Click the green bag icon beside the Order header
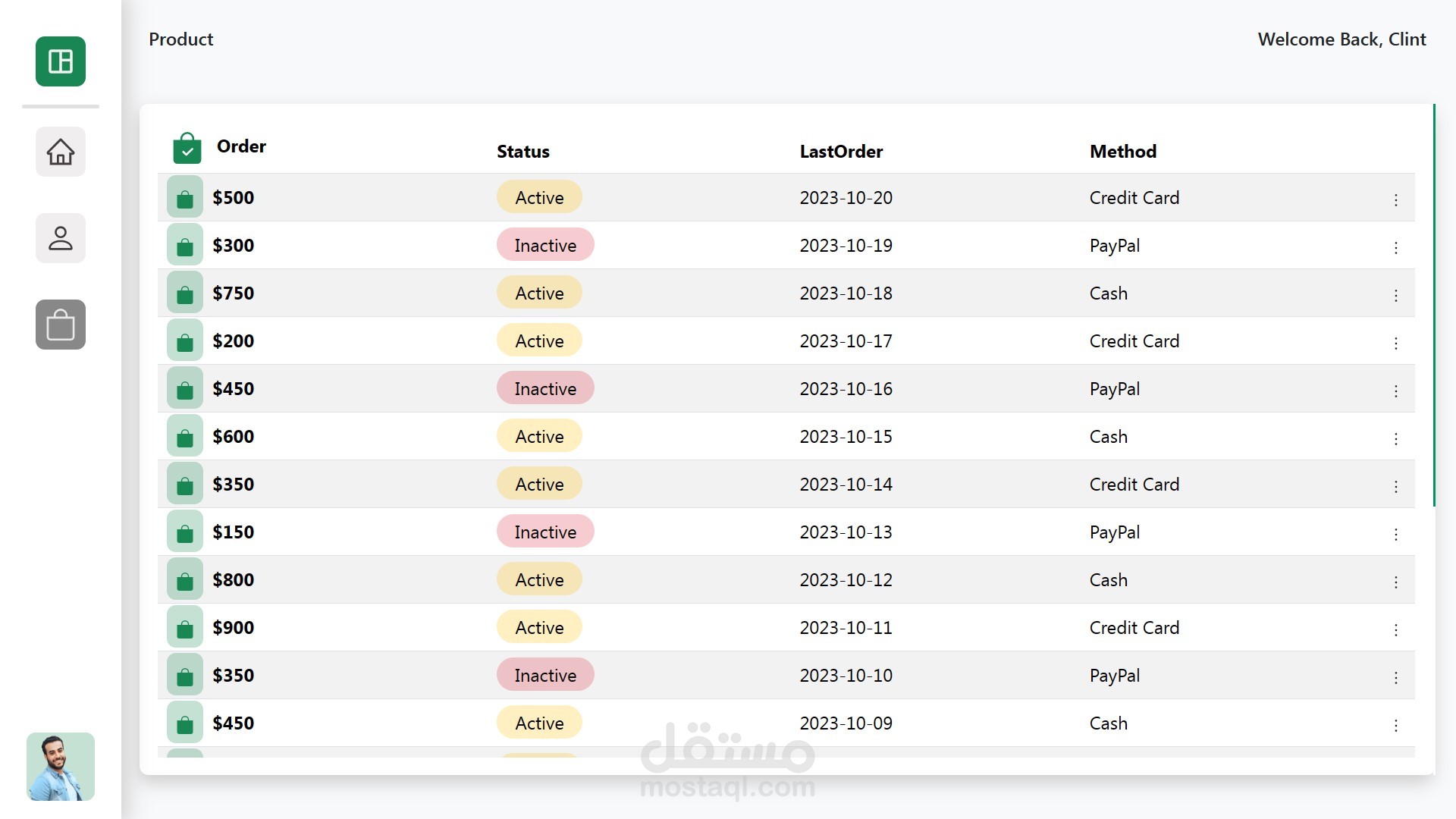 (x=187, y=149)
